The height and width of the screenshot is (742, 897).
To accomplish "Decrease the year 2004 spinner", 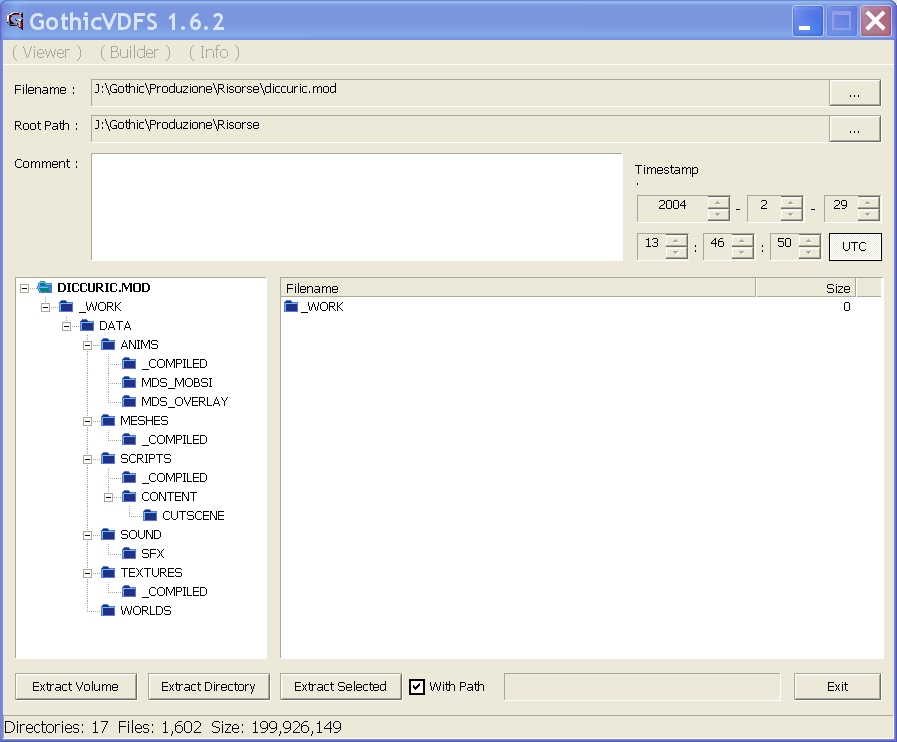I will click(718, 215).
